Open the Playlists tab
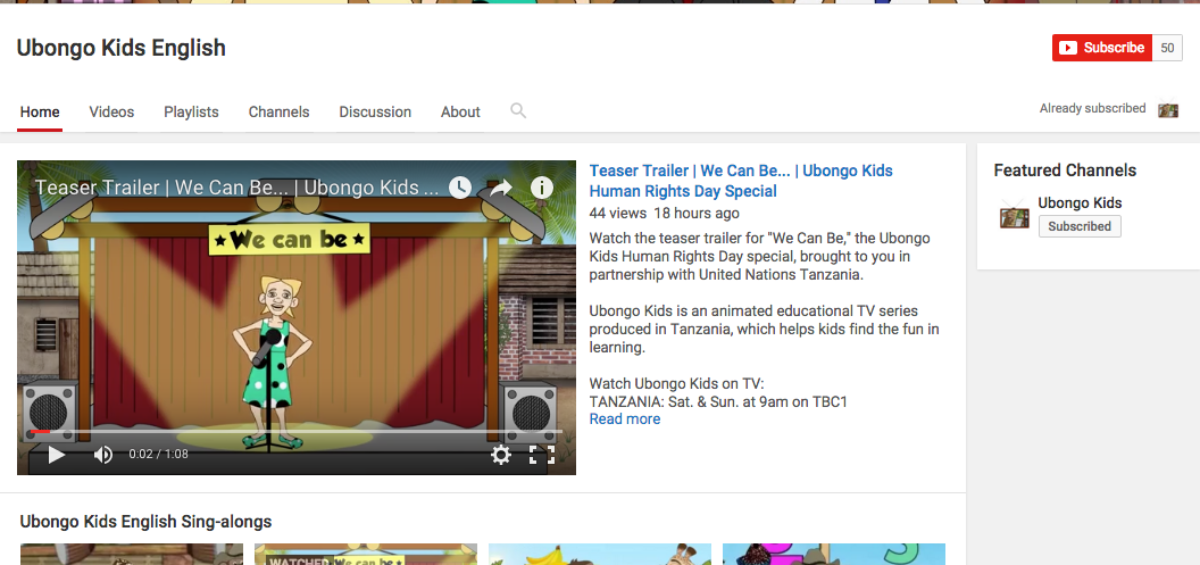The height and width of the screenshot is (565, 1200). pyautogui.click(x=191, y=112)
